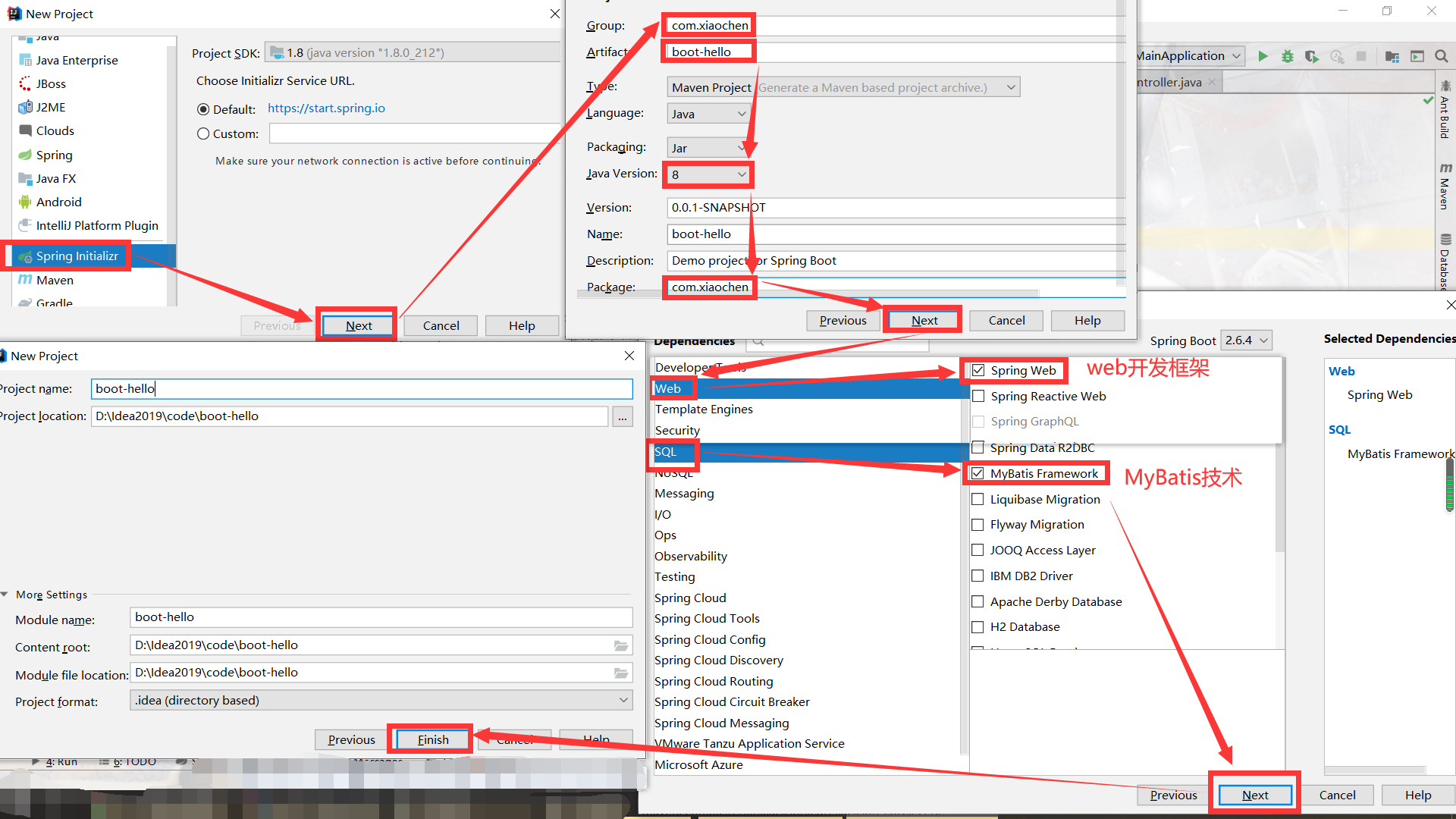Run MainApplication with the green play icon
Image resolution: width=1456 pixels, height=819 pixels.
point(1263,56)
